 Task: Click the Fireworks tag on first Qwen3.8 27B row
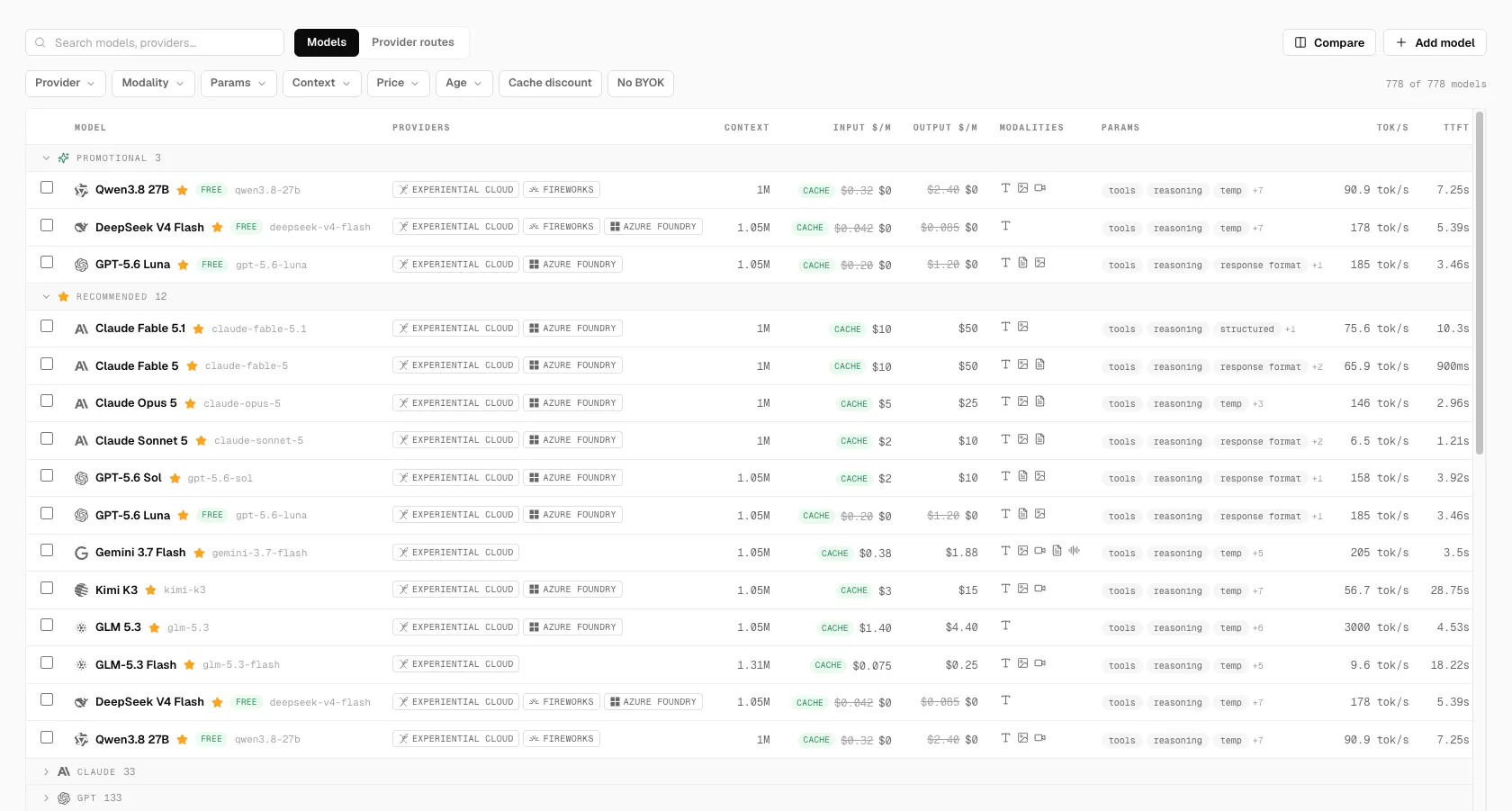click(x=562, y=190)
